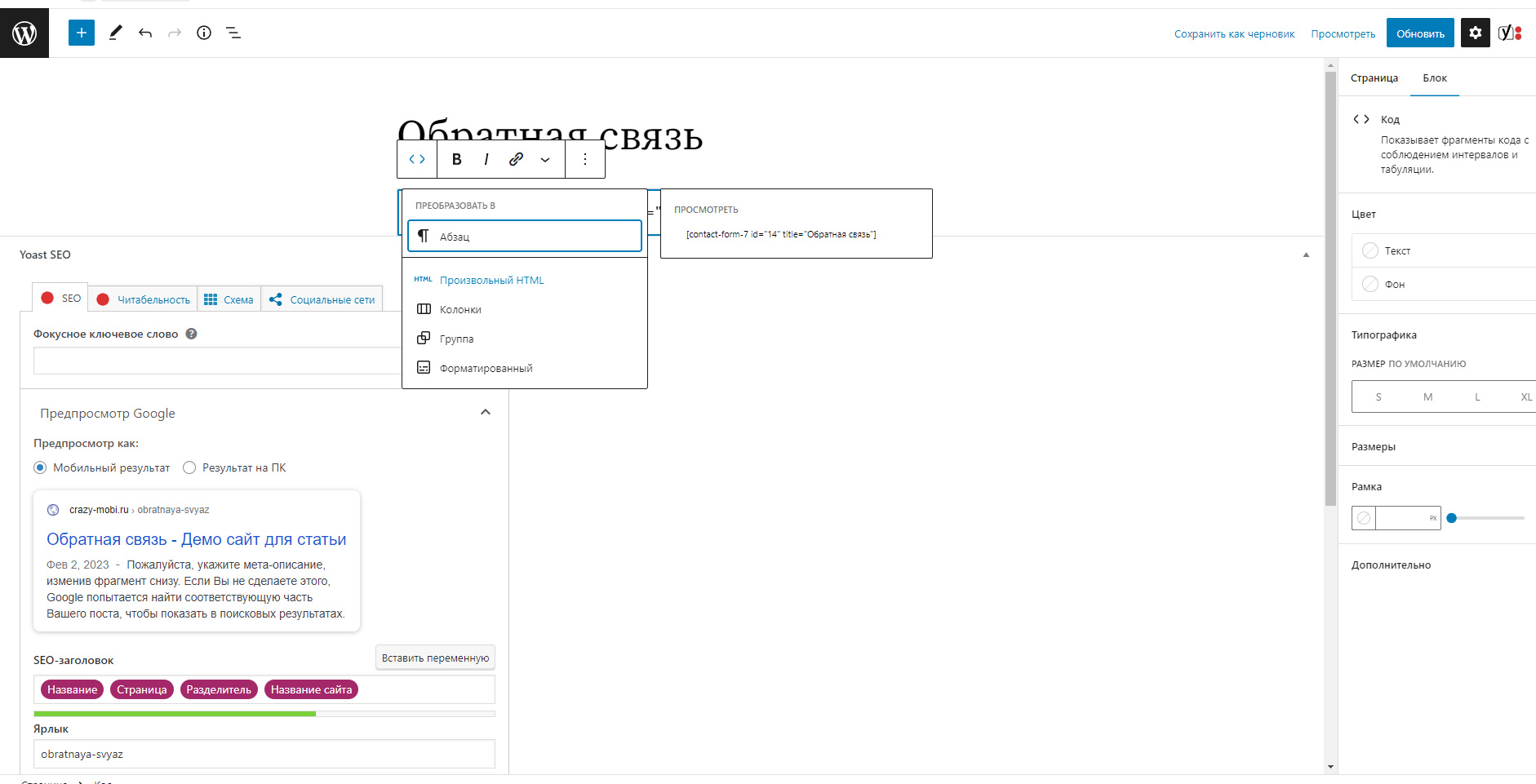Toggle the settings gear sidebar
The height and width of the screenshot is (784, 1536).
pos(1475,33)
